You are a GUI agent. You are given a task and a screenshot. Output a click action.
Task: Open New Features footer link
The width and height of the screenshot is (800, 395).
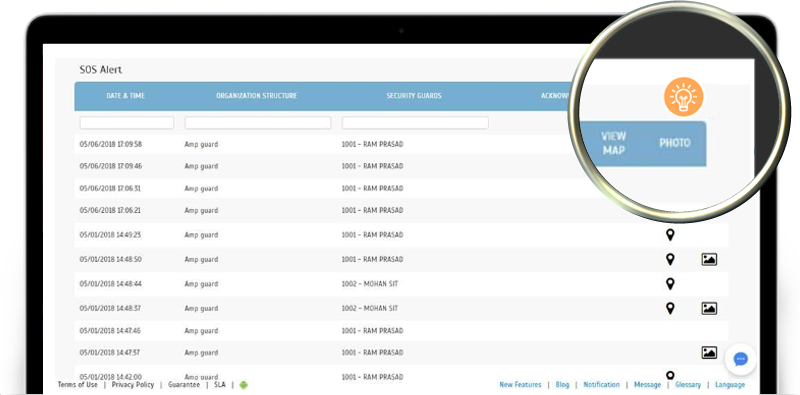pyautogui.click(x=520, y=385)
